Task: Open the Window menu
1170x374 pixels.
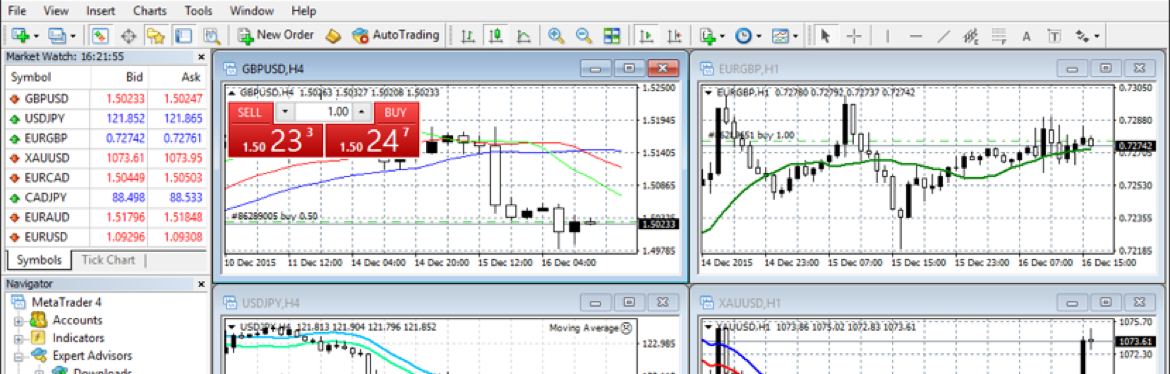Action: coord(252,11)
